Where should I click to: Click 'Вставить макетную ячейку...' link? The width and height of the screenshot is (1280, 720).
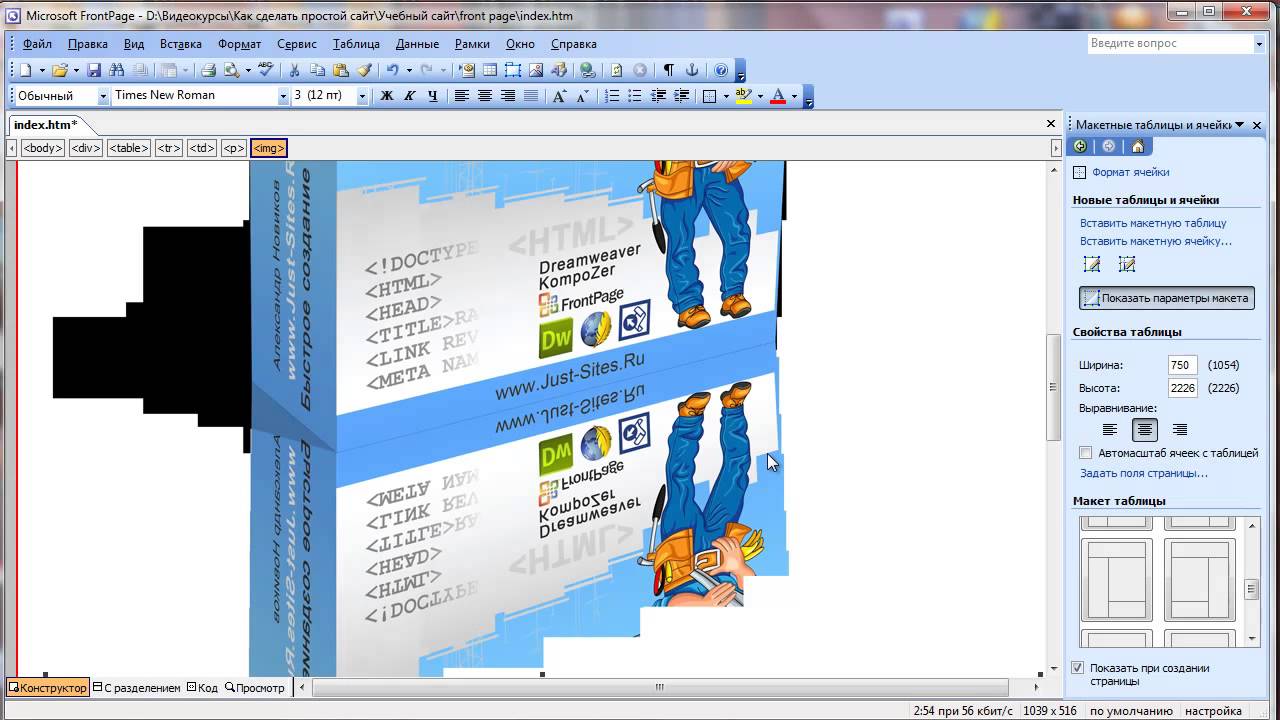tap(1156, 241)
